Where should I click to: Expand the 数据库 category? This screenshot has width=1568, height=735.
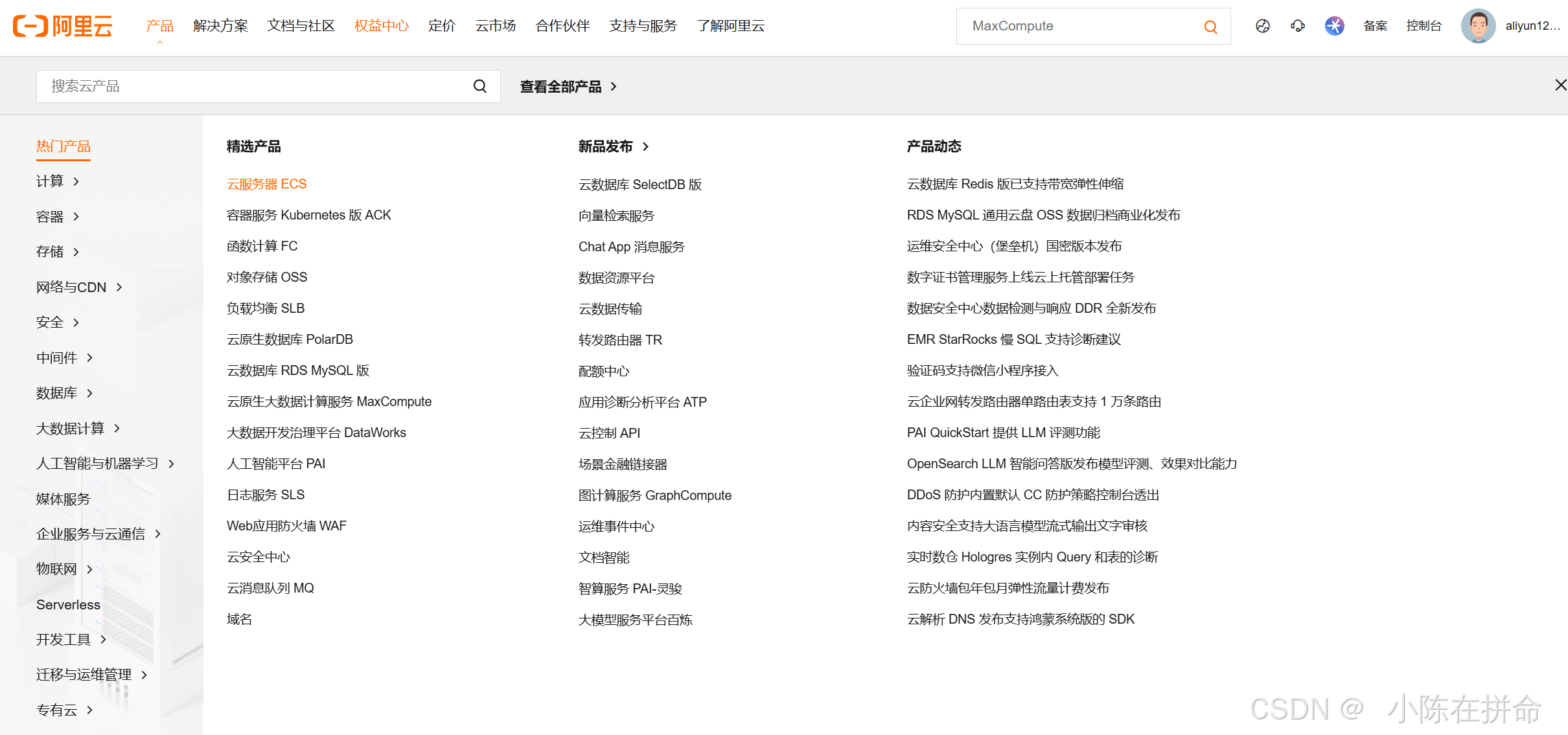pyautogui.click(x=64, y=393)
